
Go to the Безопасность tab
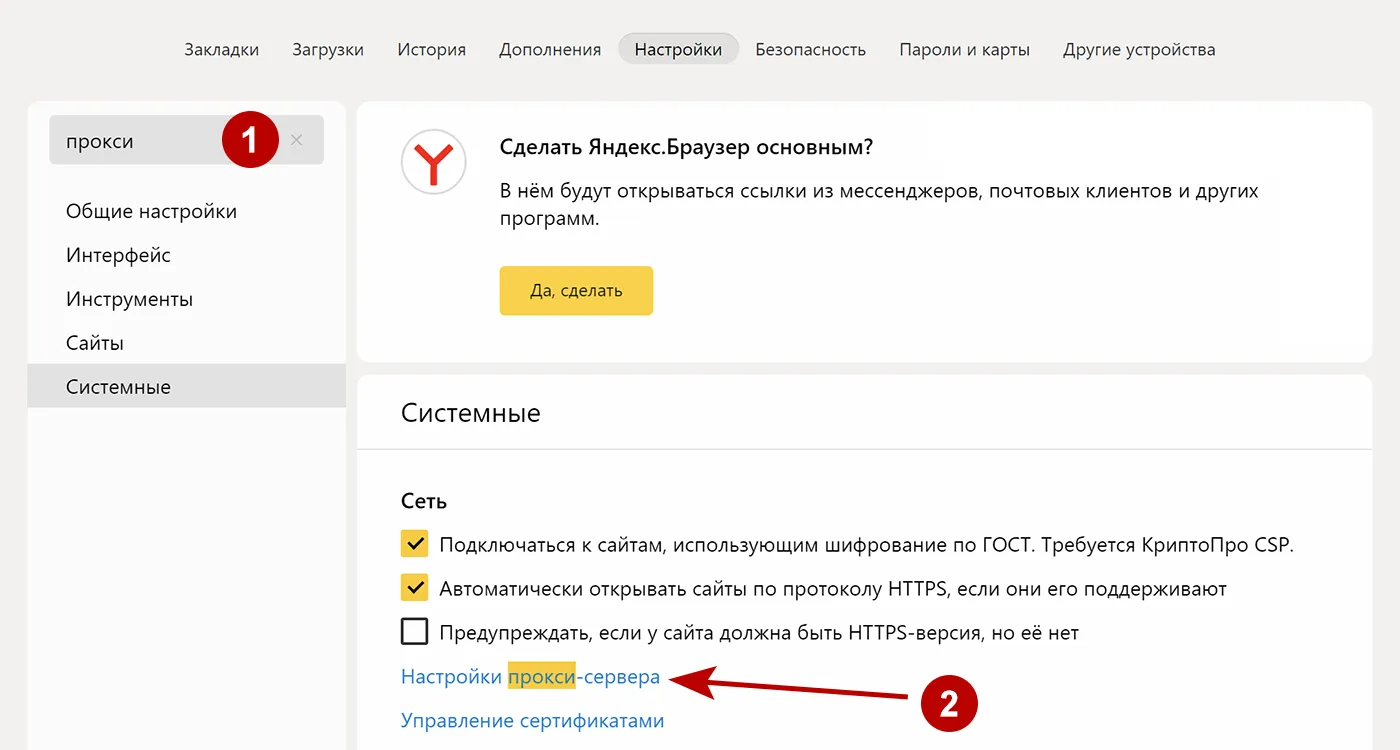[810, 48]
